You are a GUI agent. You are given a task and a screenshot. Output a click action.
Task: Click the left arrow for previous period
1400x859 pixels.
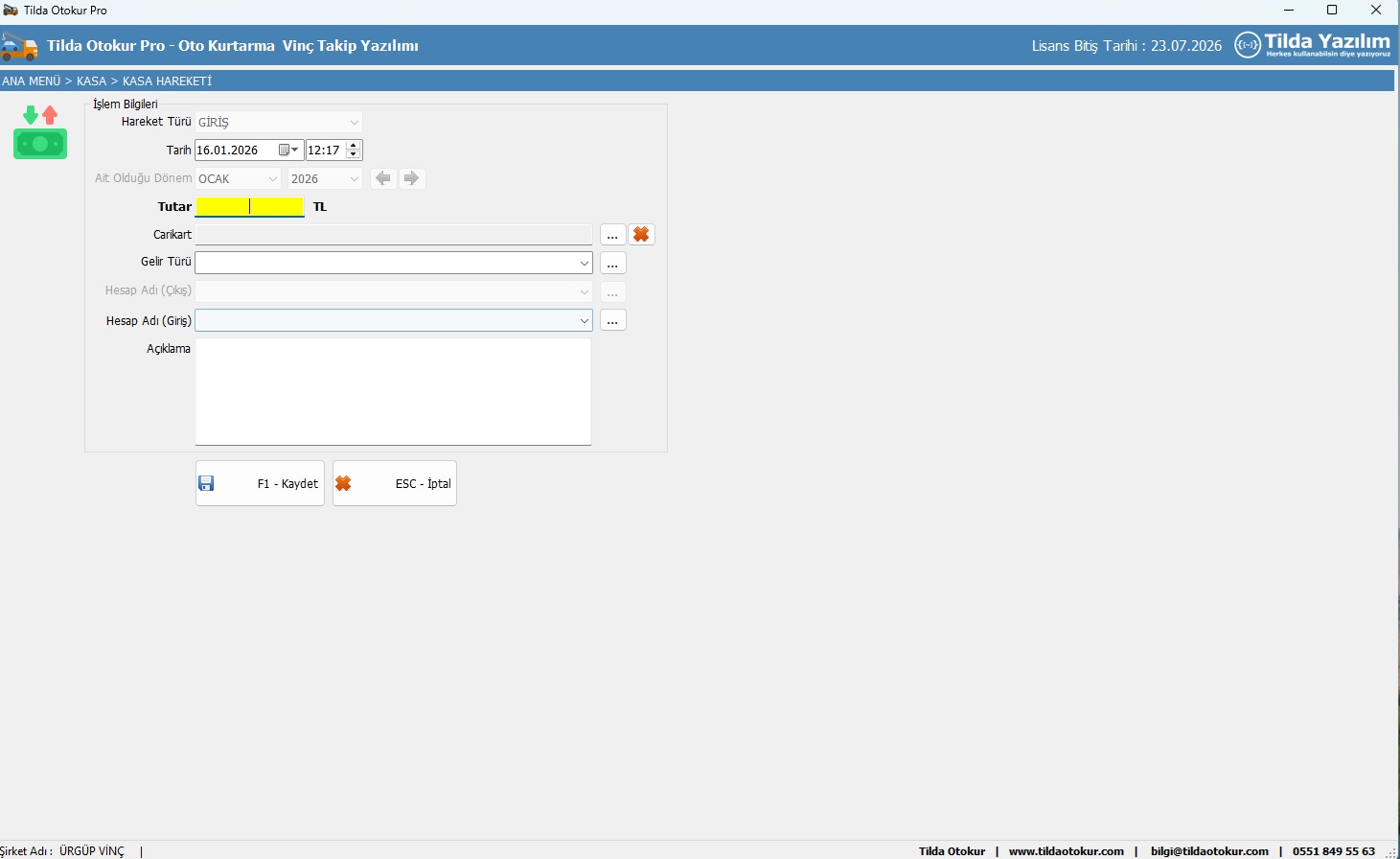[383, 178]
